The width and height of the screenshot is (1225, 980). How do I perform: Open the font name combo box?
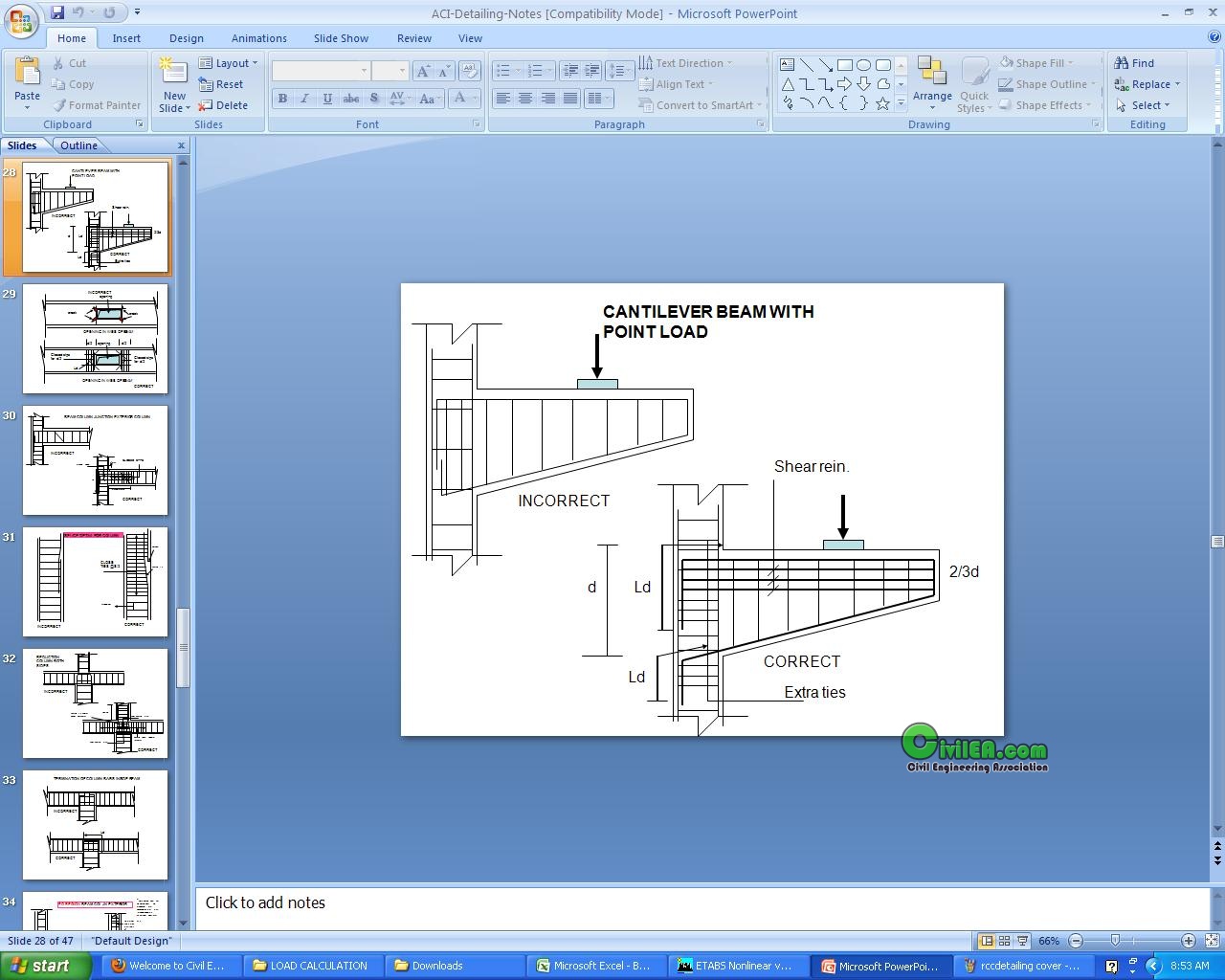321,71
